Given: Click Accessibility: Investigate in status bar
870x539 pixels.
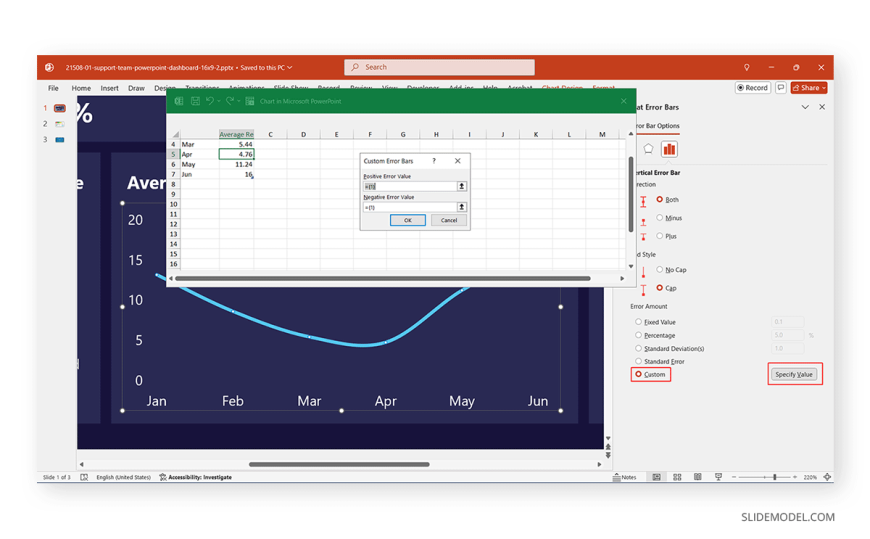Looking at the screenshot, I should [195, 477].
